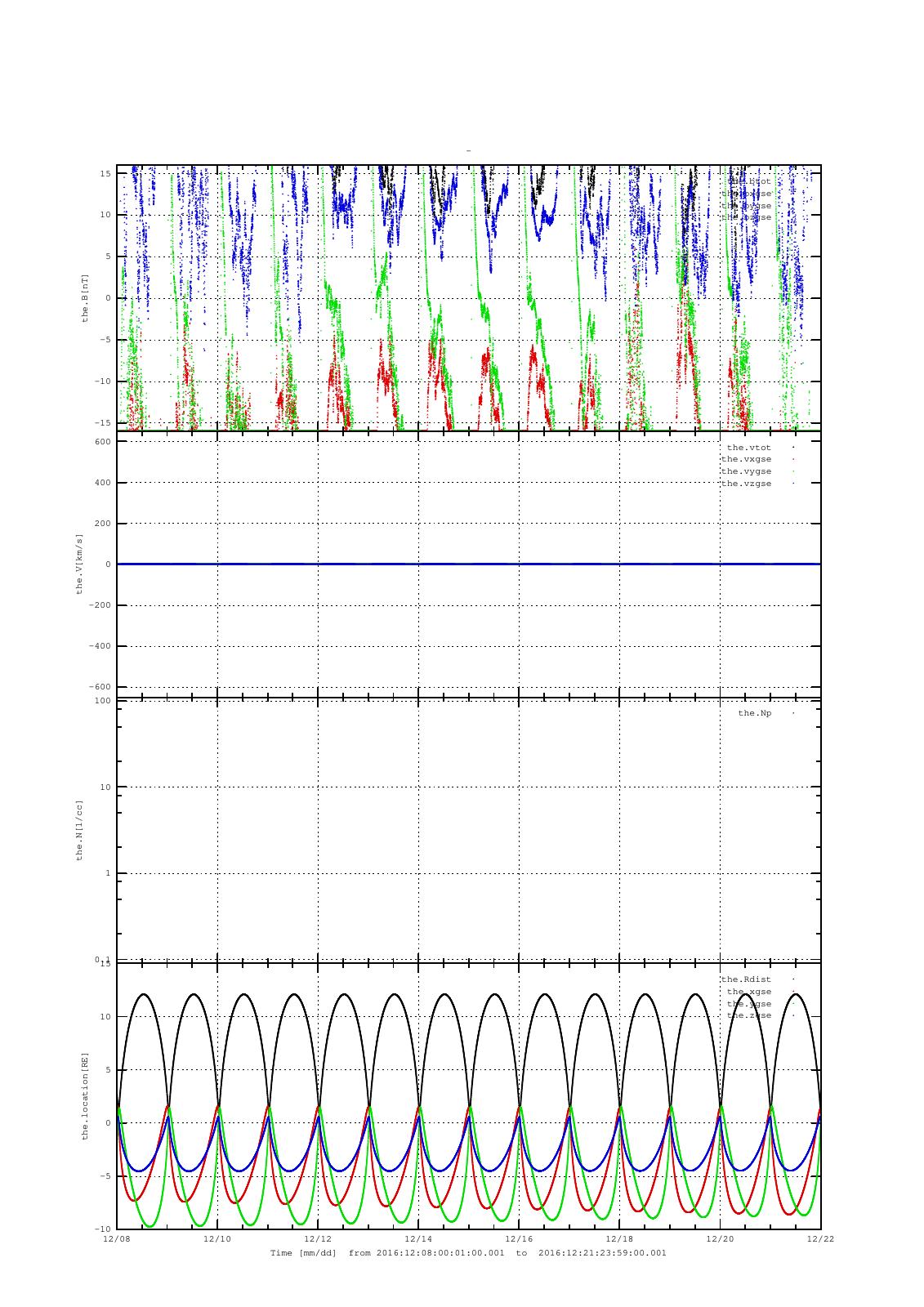Click the 'the.xgse' location legend entry
The image size is (924, 1307).
tap(748, 992)
